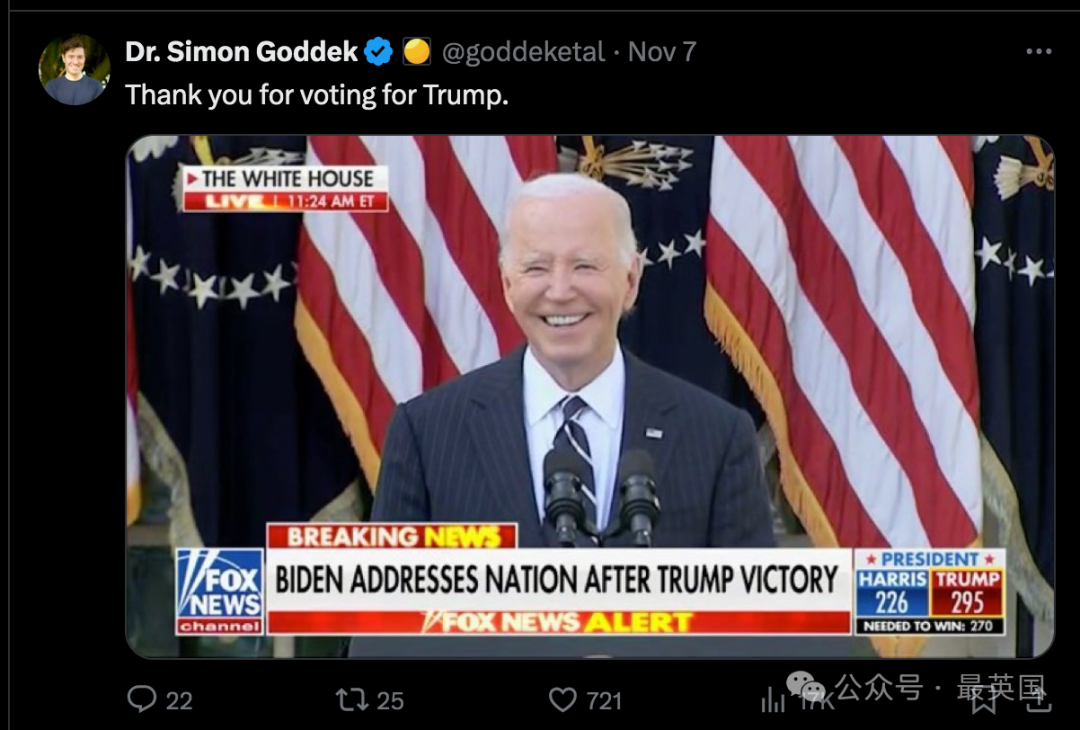Open the three-dot more options menu
The height and width of the screenshot is (730, 1080).
click(1038, 52)
